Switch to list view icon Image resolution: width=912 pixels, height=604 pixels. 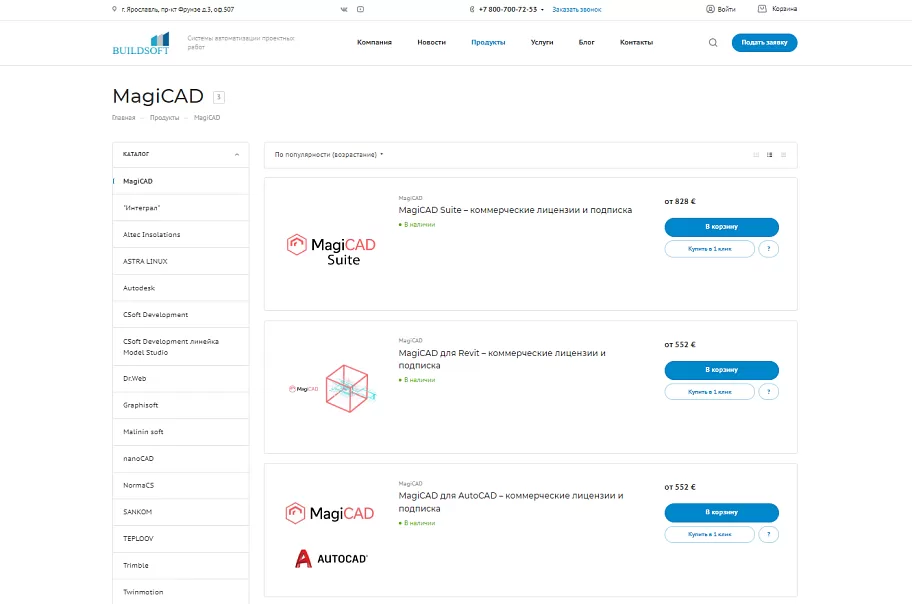coord(770,155)
